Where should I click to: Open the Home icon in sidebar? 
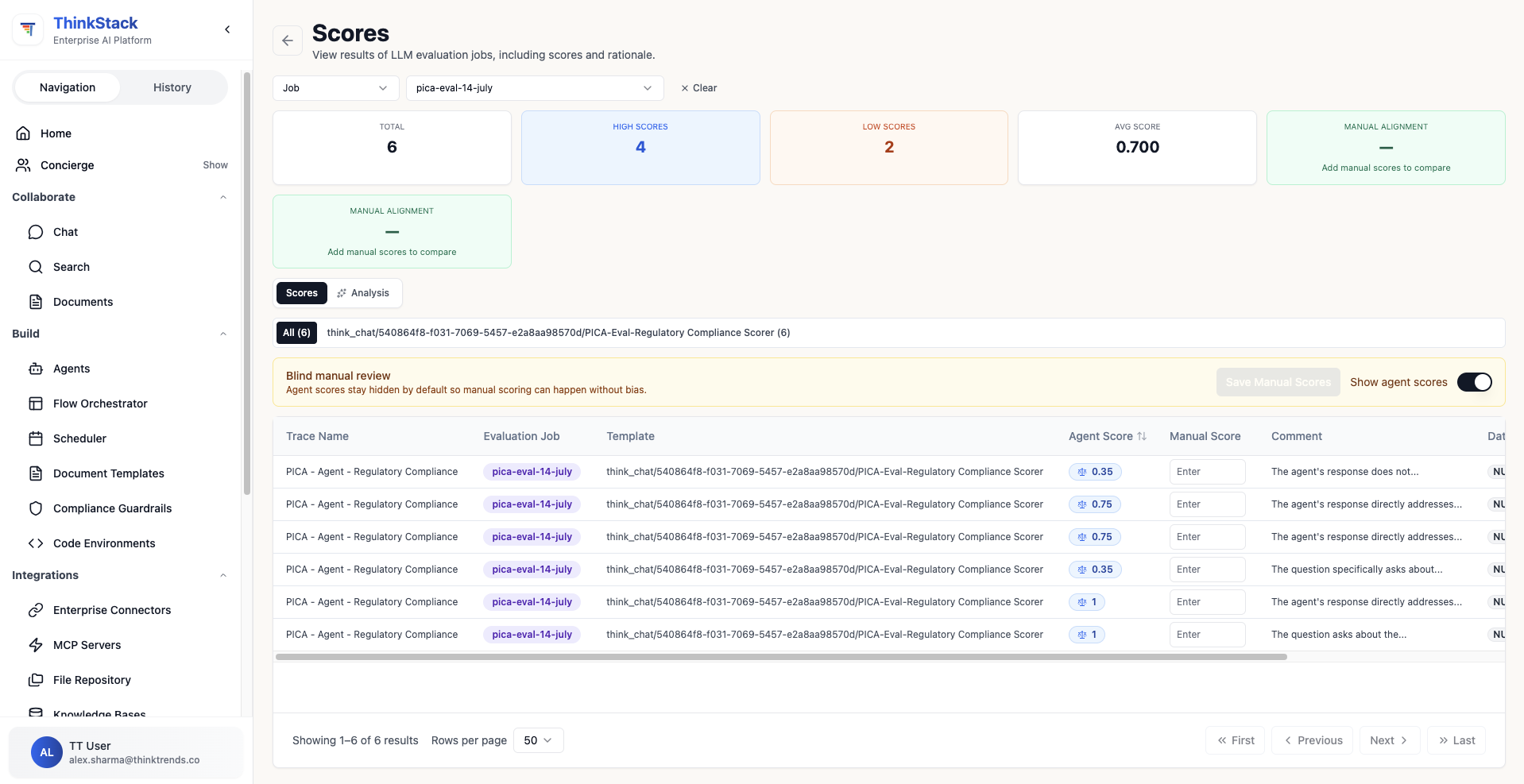[24, 133]
